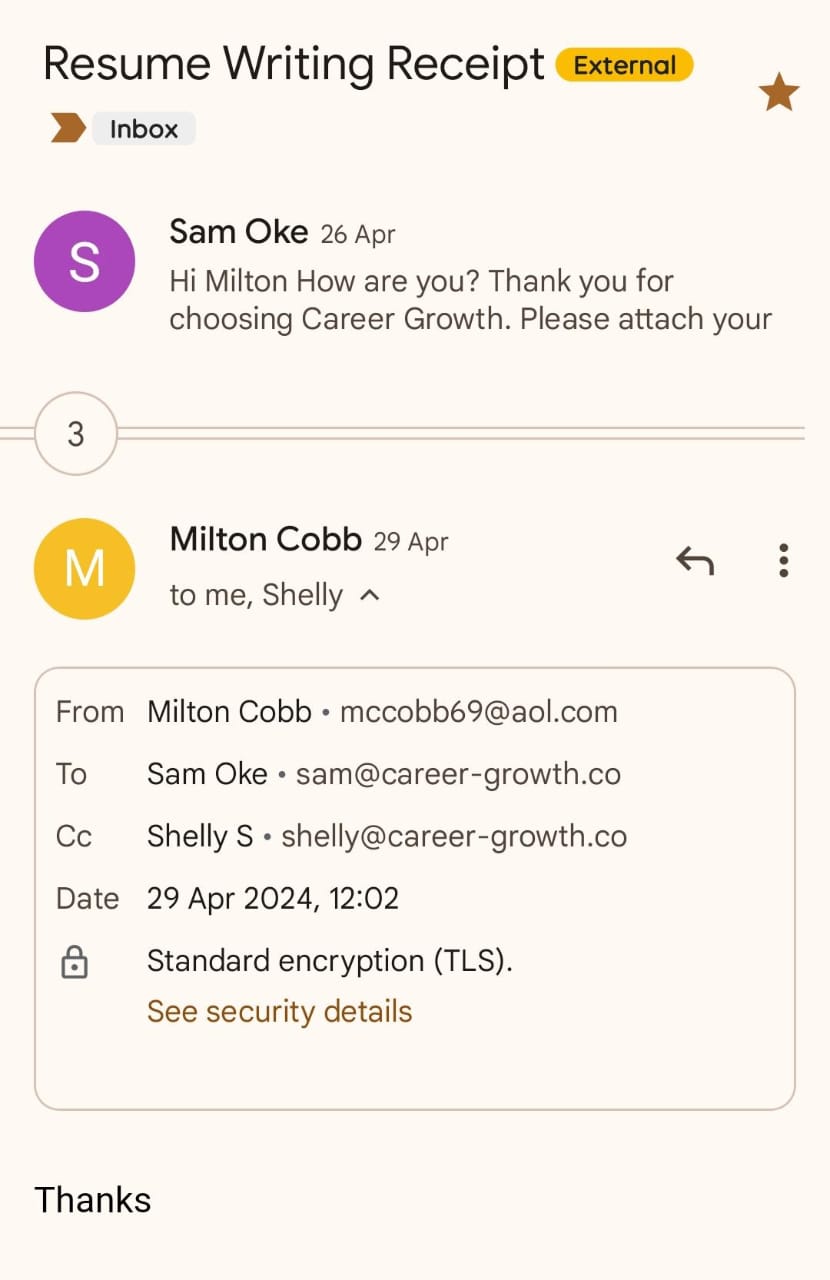Expand the 3 collapsed messages
The image size is (830, 1280).
coord(76,434)
